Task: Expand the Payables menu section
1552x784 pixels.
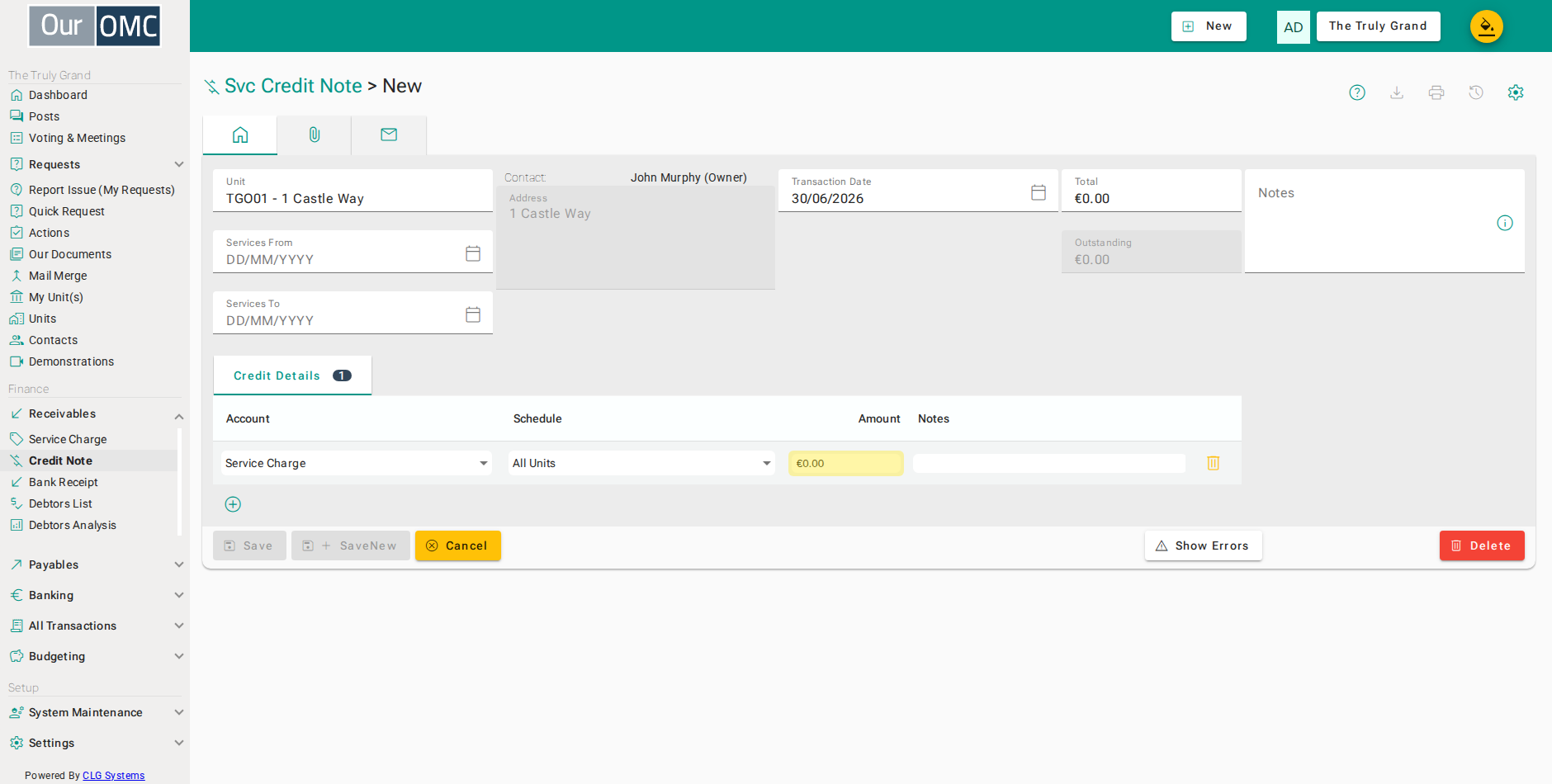Action: [x=96, y=564]
